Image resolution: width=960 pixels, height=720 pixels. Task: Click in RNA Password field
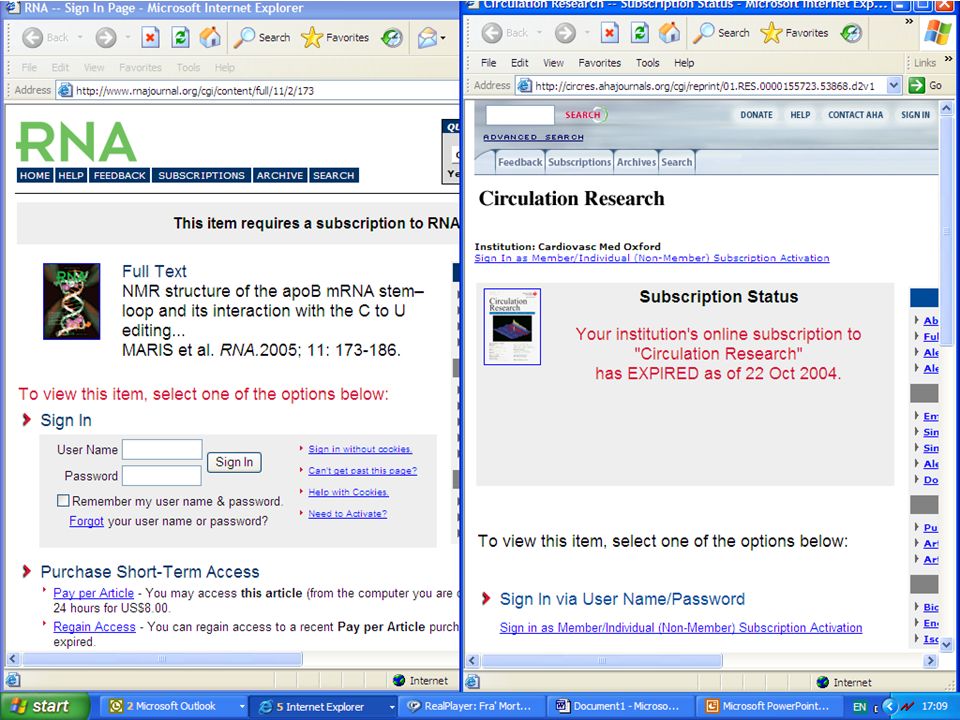162,476
